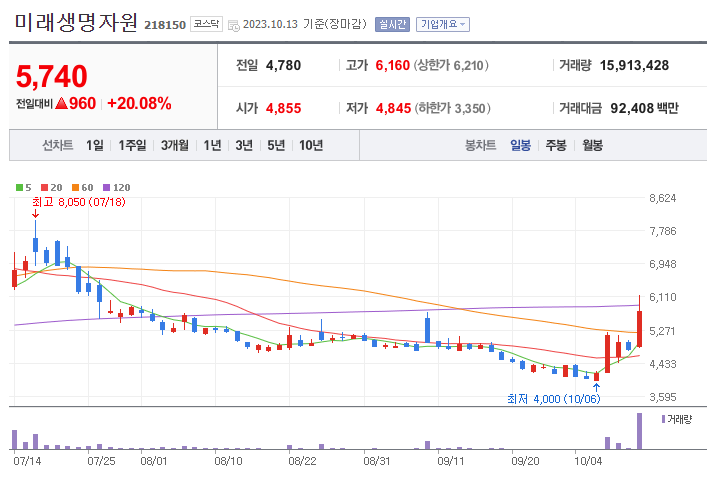The width and height of the screenshot is (707, 487).
Task: Click the 8,624 price axis label
Action: (663, 198)
